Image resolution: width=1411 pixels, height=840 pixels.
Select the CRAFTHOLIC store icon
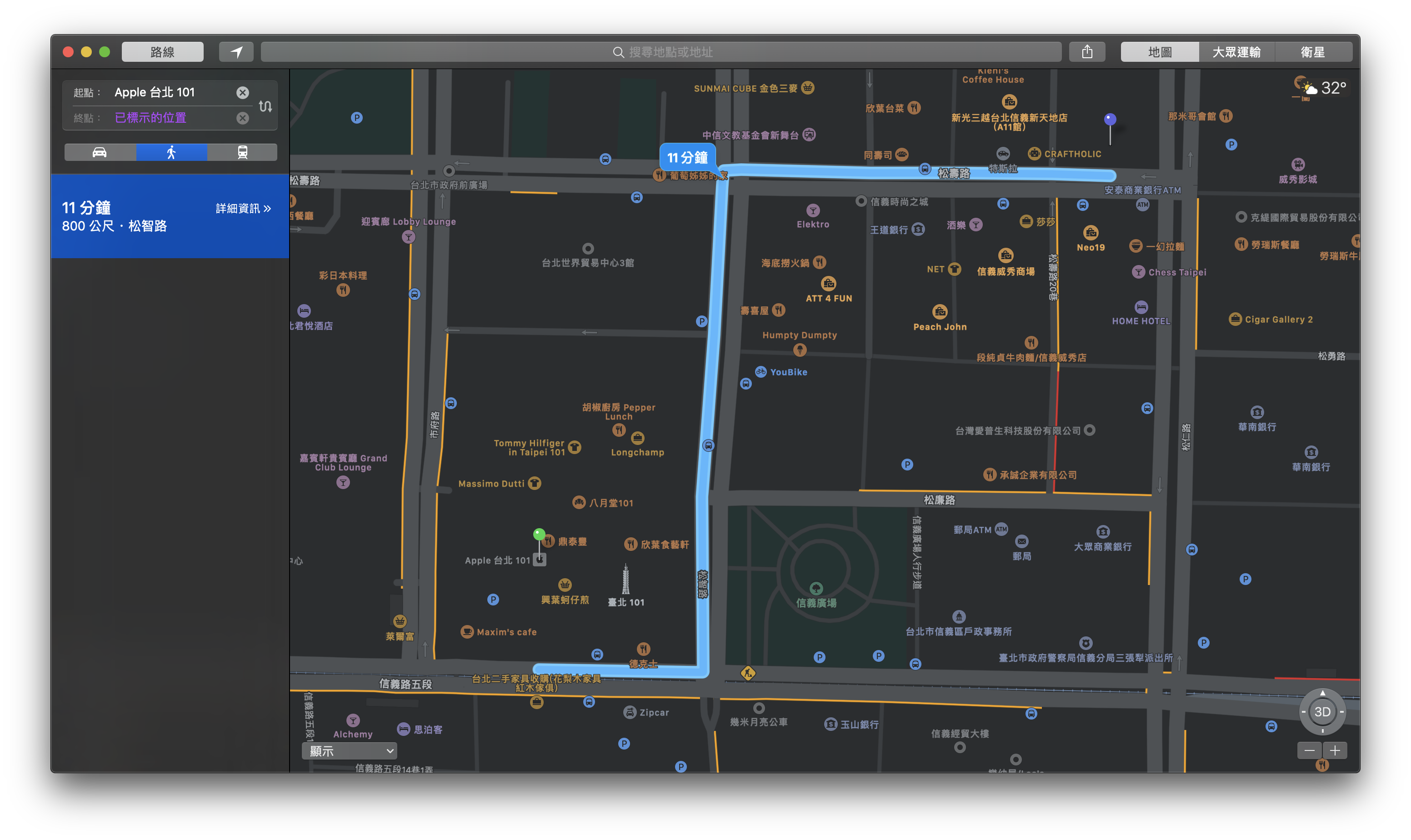pyautogui.click(x=1034, y=154)
